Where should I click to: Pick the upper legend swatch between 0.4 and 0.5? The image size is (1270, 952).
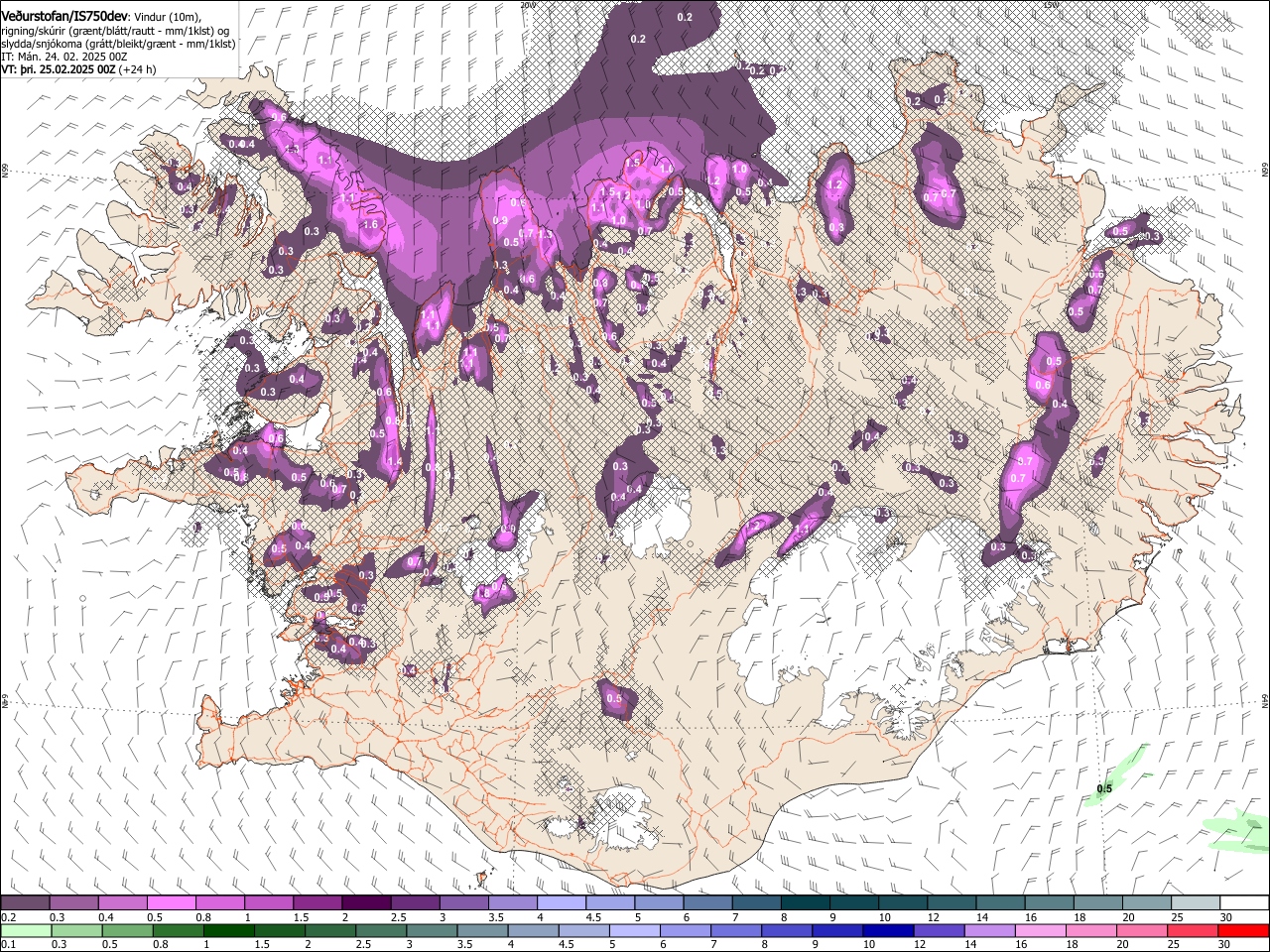(122, 903)
